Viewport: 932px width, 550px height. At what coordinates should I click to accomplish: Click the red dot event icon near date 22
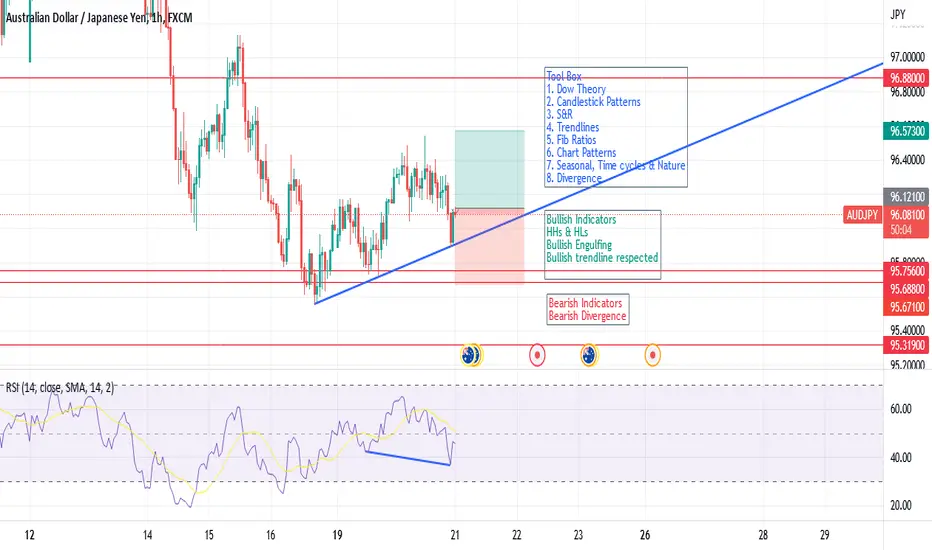tap(537, 356)
